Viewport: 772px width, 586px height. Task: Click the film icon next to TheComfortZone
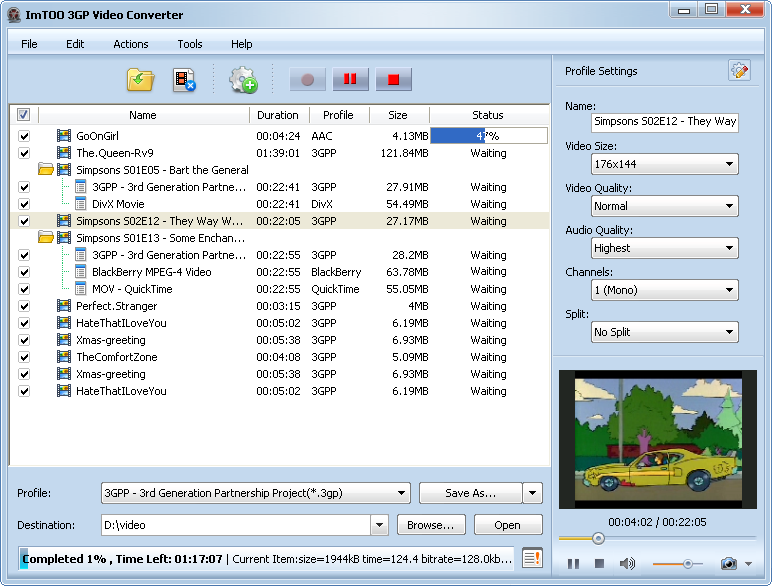click(64, 357)
